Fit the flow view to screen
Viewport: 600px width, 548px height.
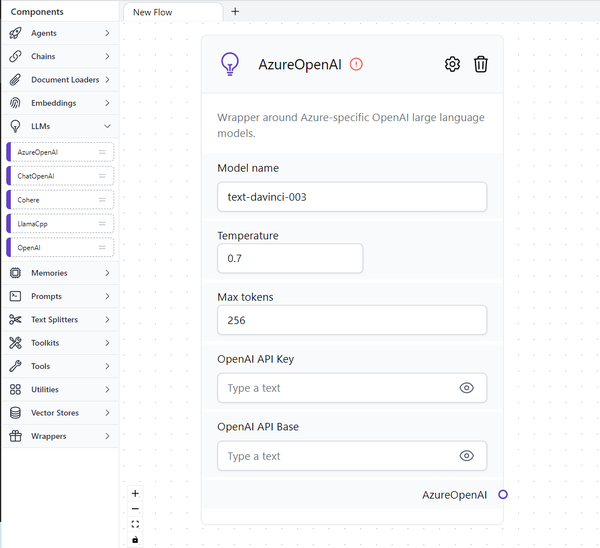pos(135,524)
